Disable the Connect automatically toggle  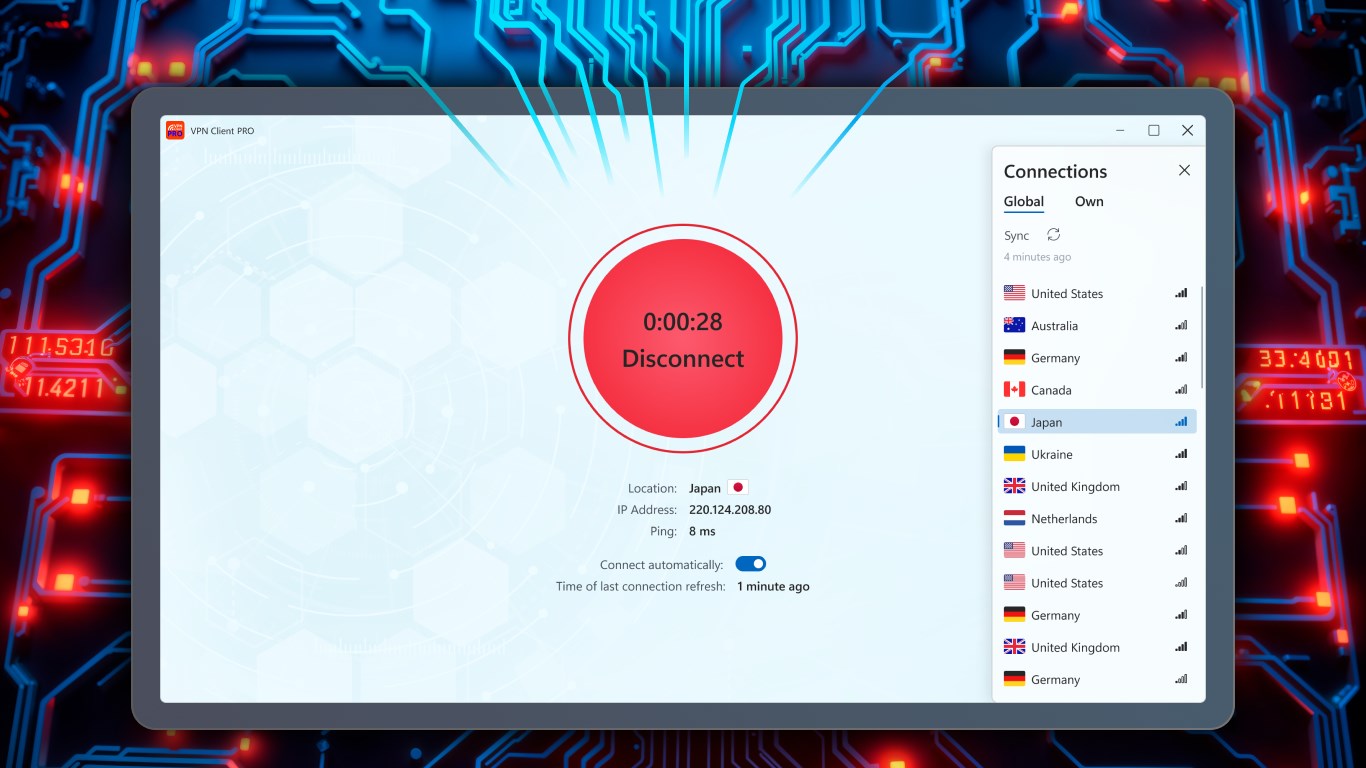(x=750, y=563)
